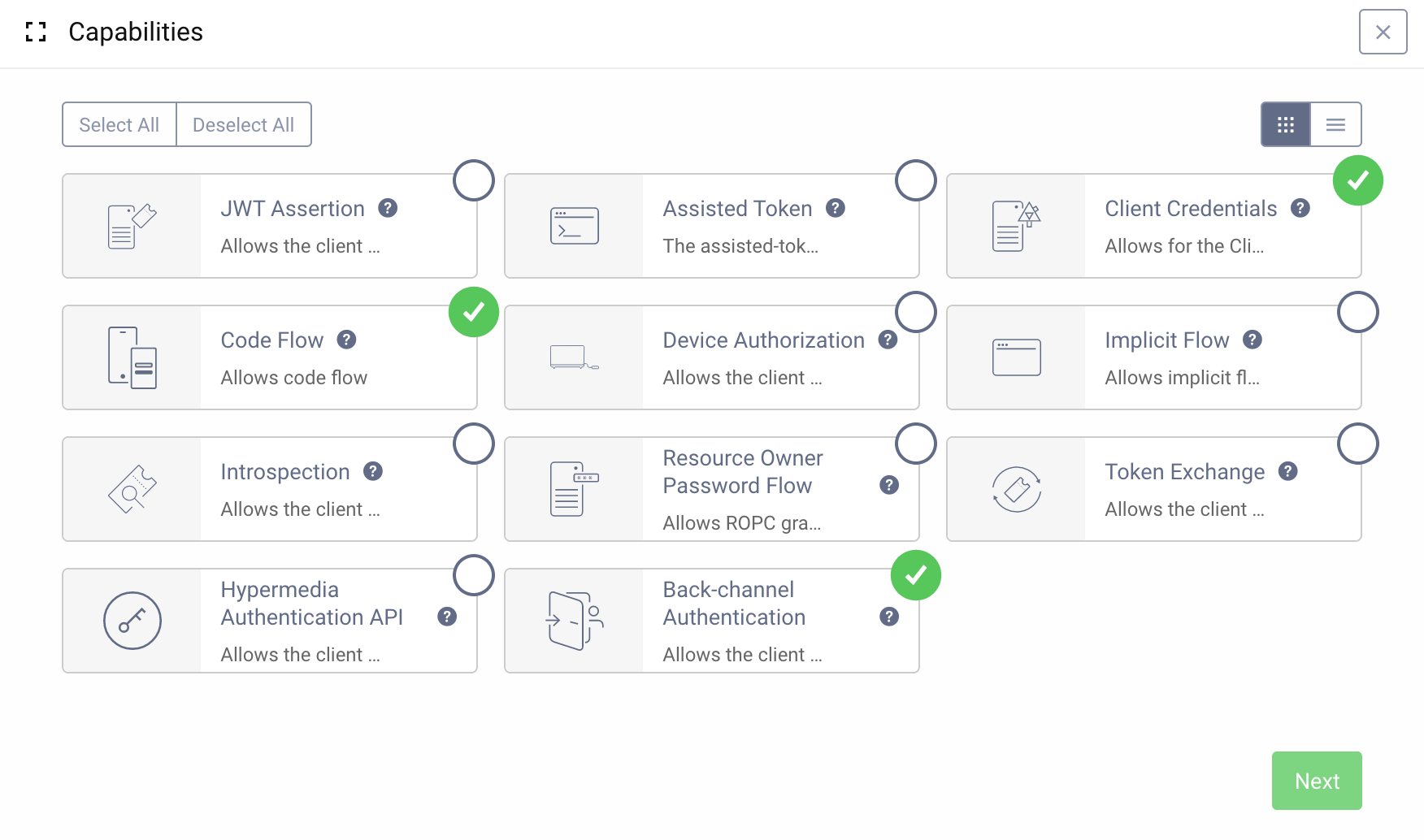The image size is (1424, 840).
Task: Click the Hypermedia Authentication API key icon
Action: click(x=132, y=621)
